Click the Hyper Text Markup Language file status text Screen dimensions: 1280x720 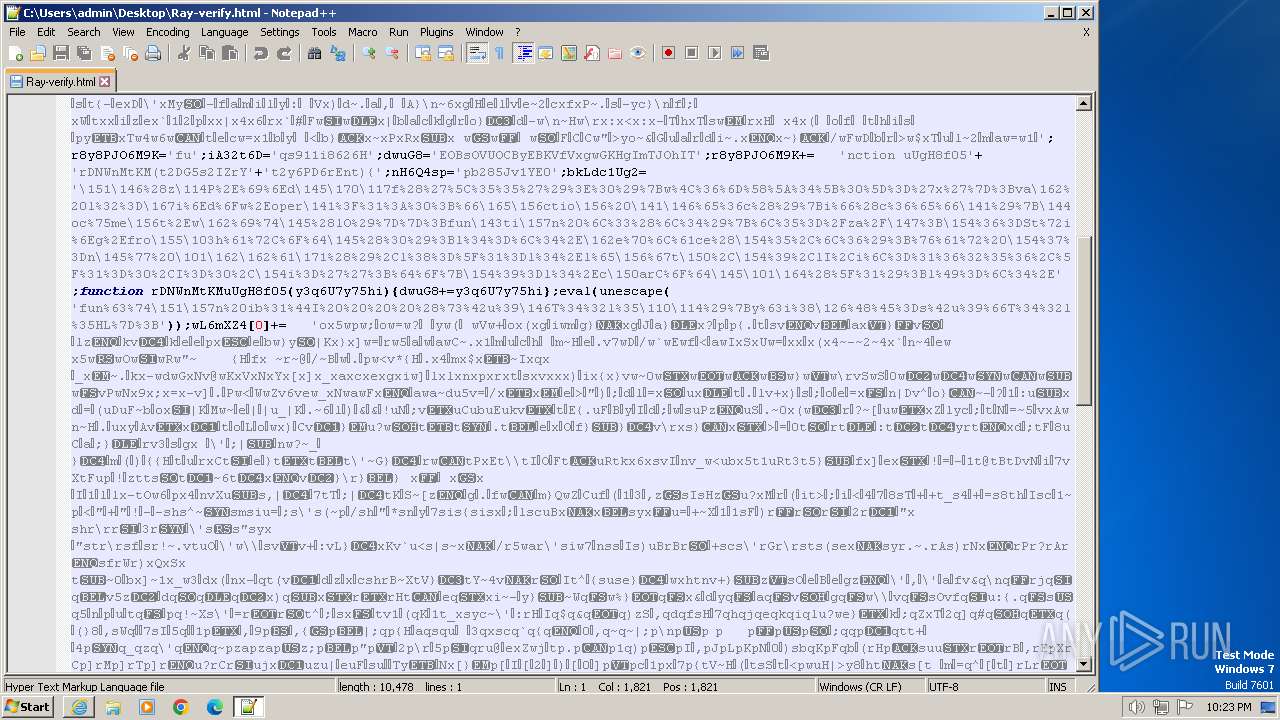tap(85, 687)
